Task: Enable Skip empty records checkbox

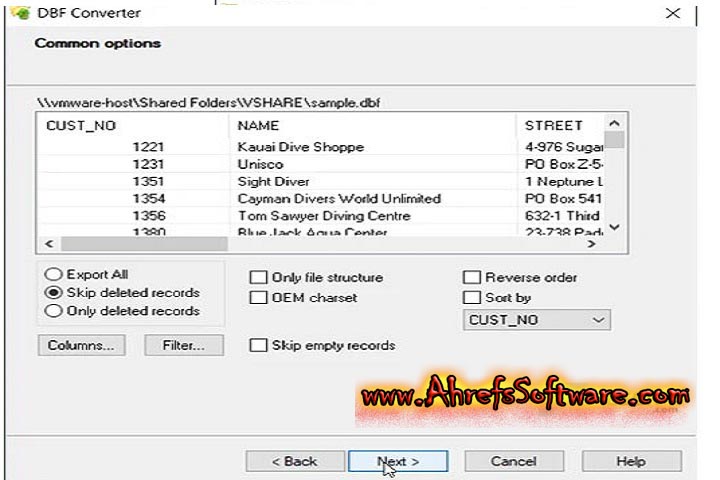Action: coord(258,345)
